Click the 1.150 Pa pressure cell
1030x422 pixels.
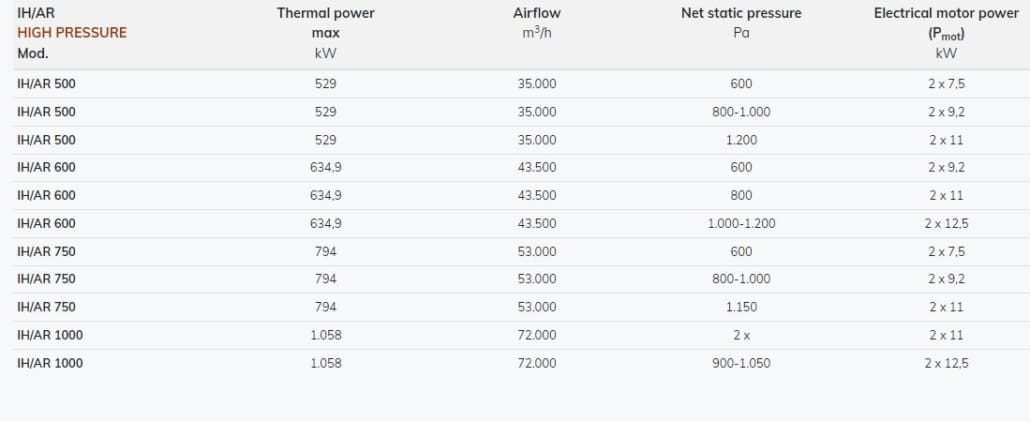pyautogui.click(x=741, y=307)
